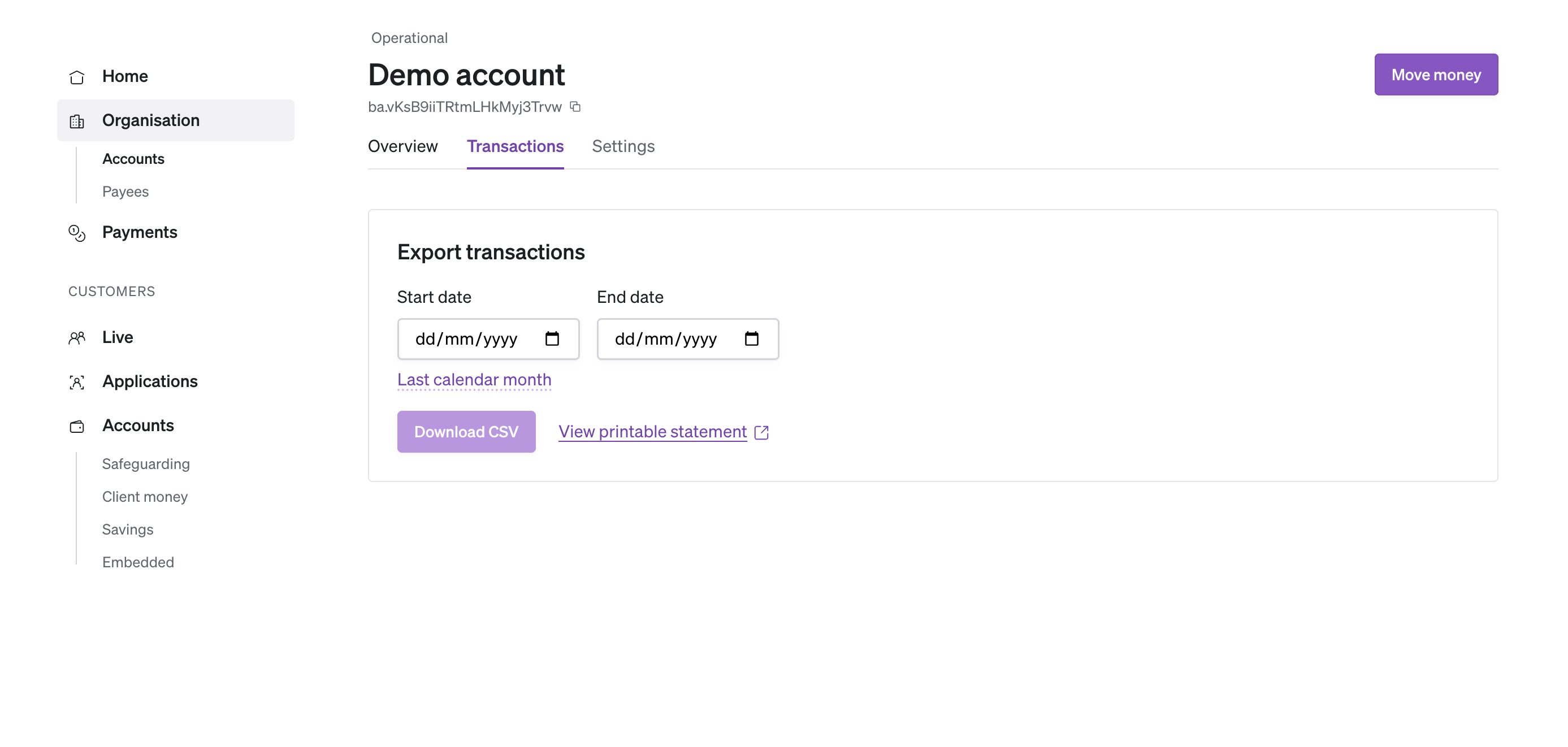Click the Applications icon in the sidebar

[x=77, y=382]
